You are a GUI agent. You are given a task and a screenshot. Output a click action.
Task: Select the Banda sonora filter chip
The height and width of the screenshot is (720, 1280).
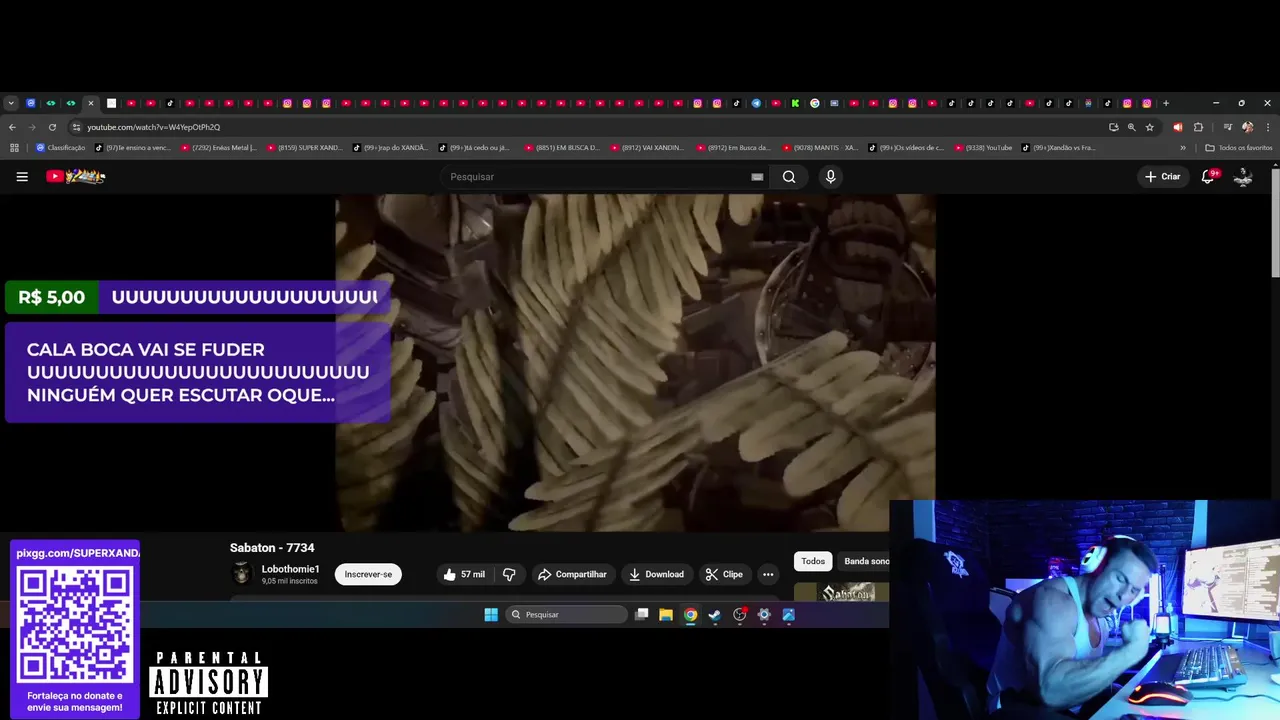click(x=866, y=562)
